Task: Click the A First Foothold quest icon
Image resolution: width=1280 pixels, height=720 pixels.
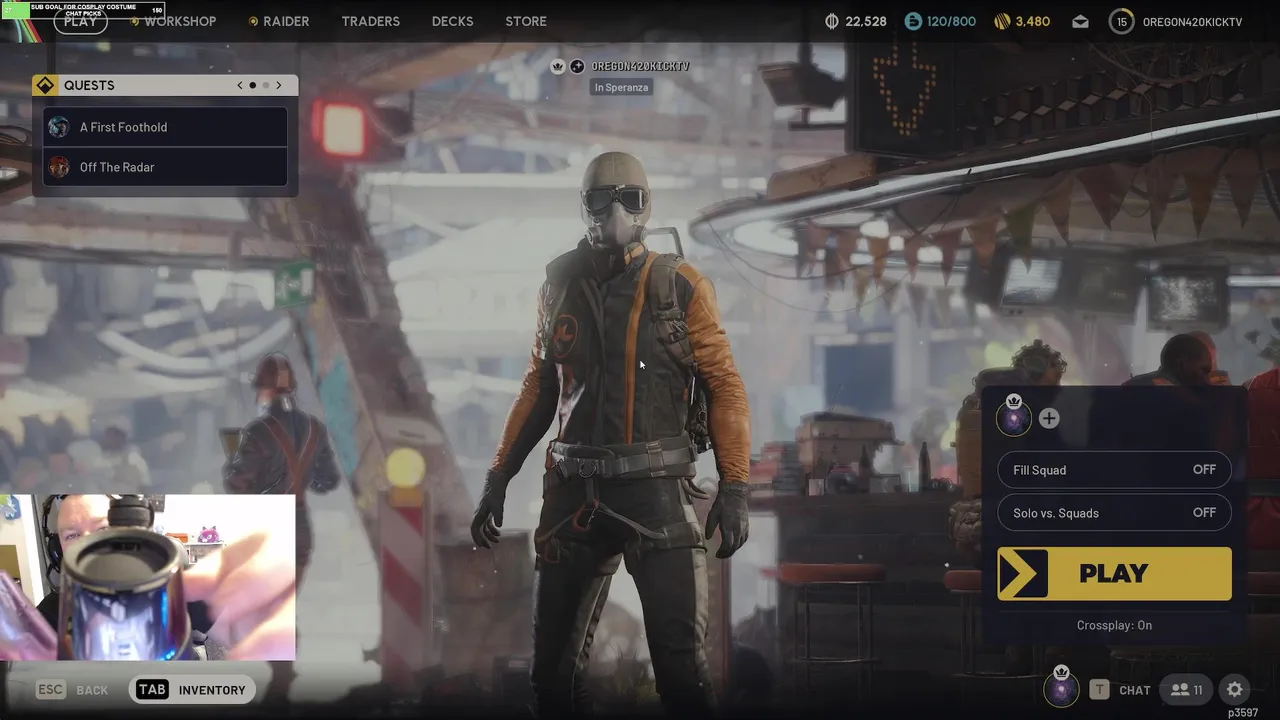Action: (59, 127)
